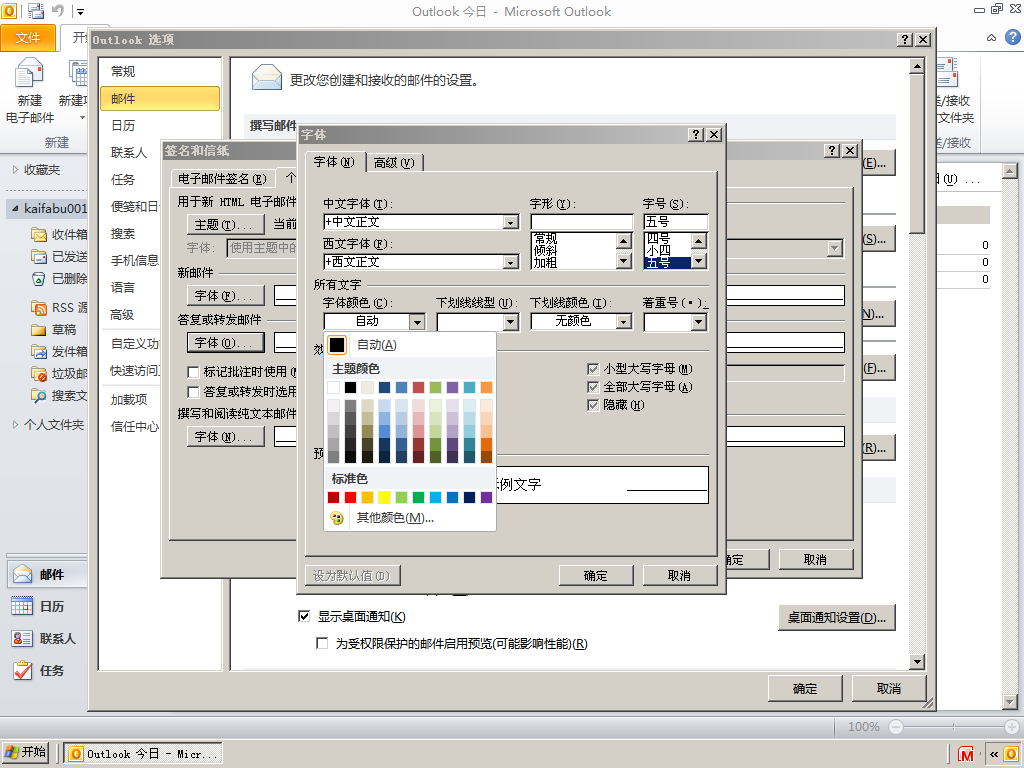Image resolution: width=1024 pixels, height=768 pixels.
Task: Pick the orange swatch in the 主题颜色 top row
Action: 487,387
